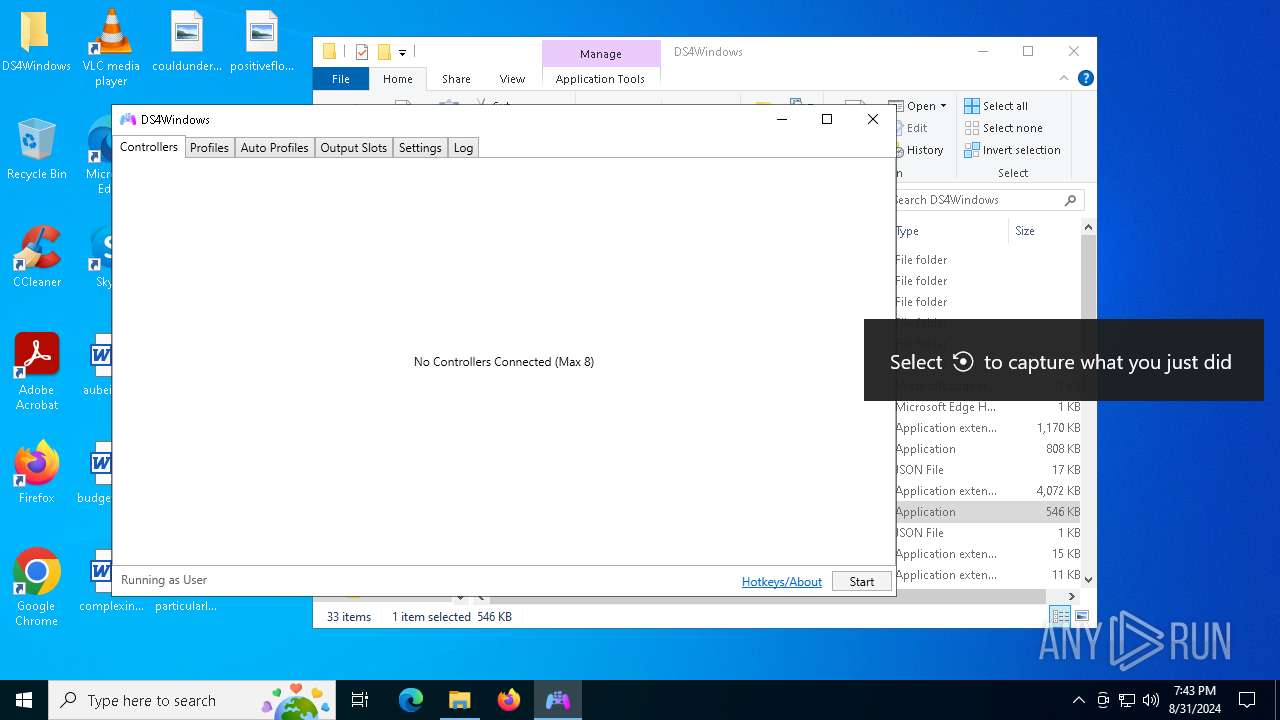
Task: Open the View ribbon tab in Explorer
Action: [512, 79]
